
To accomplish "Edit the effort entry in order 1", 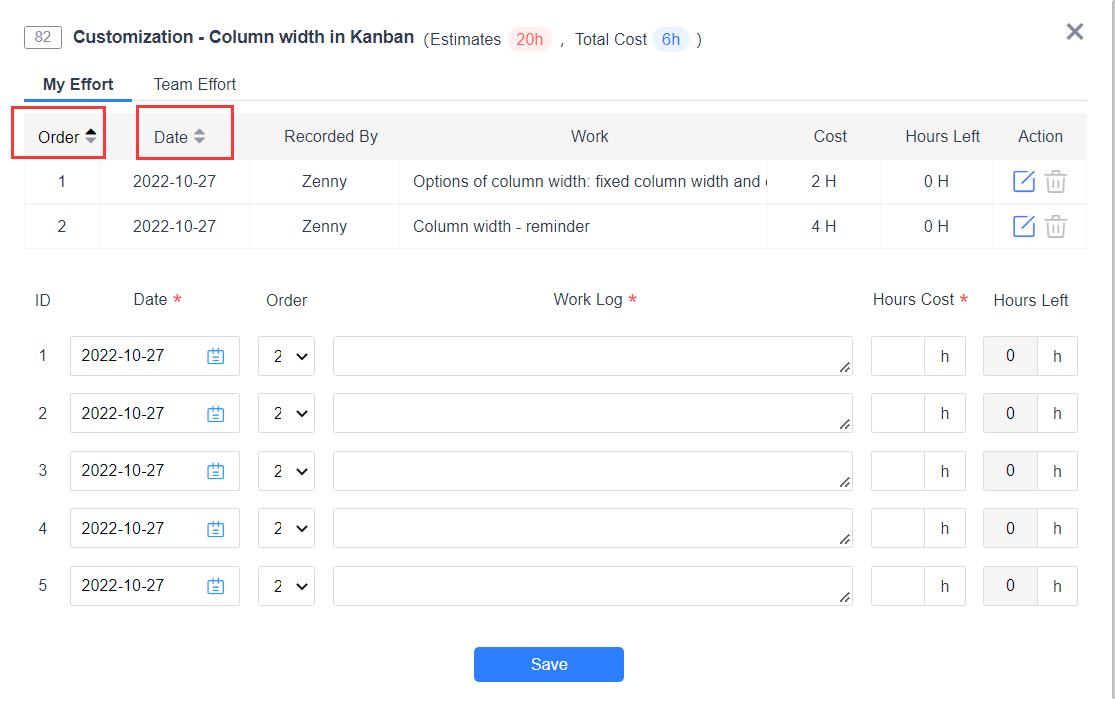I will coord(1024,181).
